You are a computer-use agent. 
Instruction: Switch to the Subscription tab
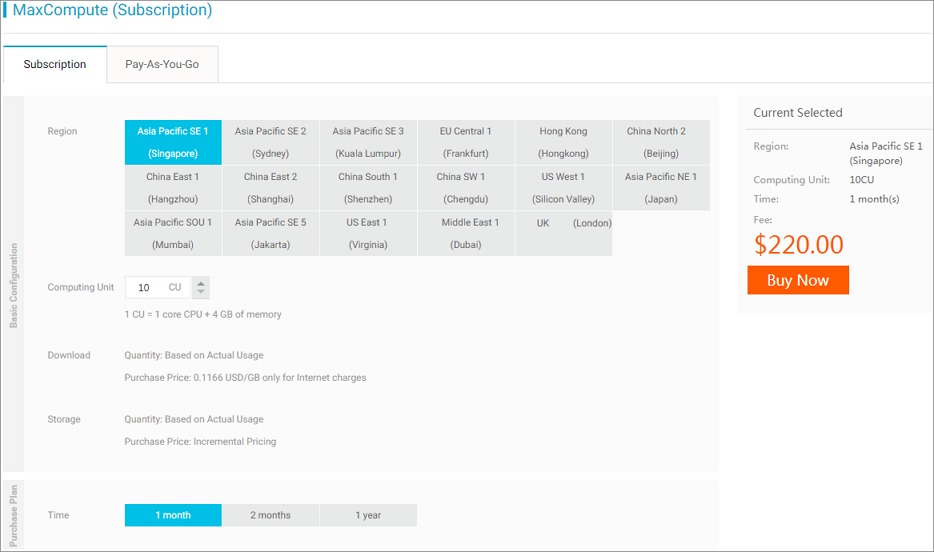pyautogui.click(x=55, y=64)
